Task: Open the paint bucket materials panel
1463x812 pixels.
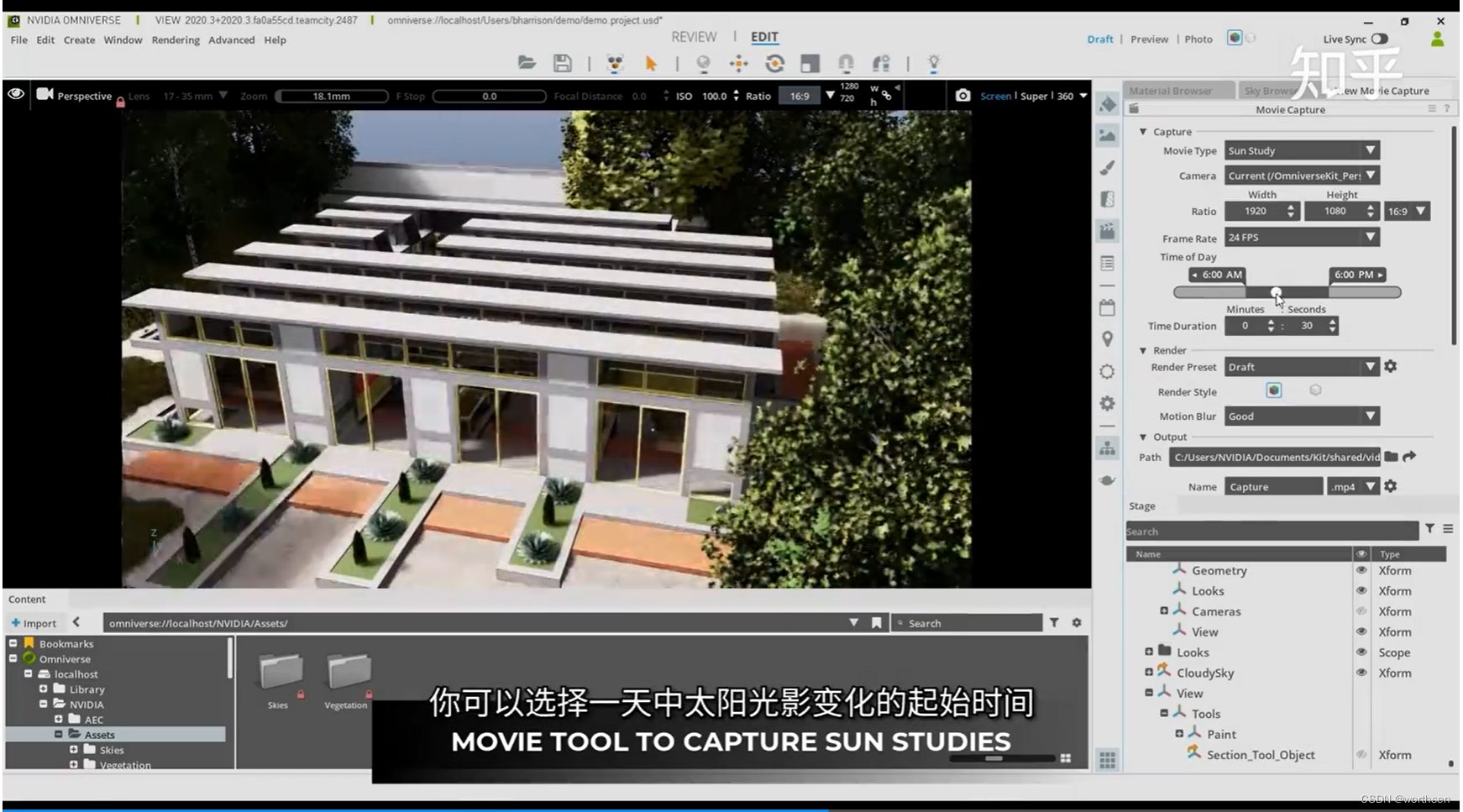Action: (x=1108, y=105)
